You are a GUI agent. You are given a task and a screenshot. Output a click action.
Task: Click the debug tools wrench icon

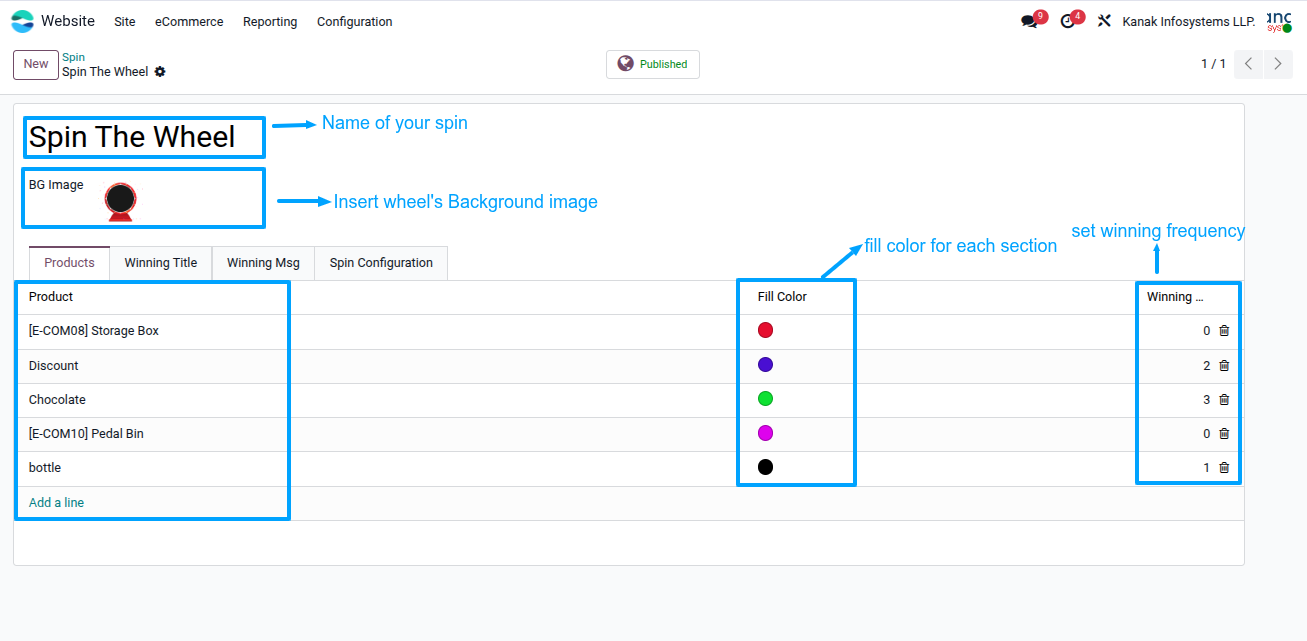pos(1104,21)
